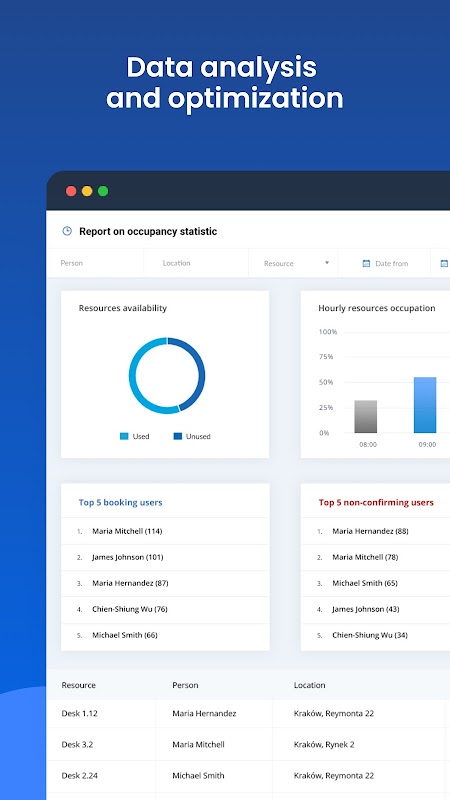The width and height of the screenshot is (450, 800).
Task: Click Maria Hernandez in Desk 1.12 row
Action: pyautogui.click(x=204, y=713)
